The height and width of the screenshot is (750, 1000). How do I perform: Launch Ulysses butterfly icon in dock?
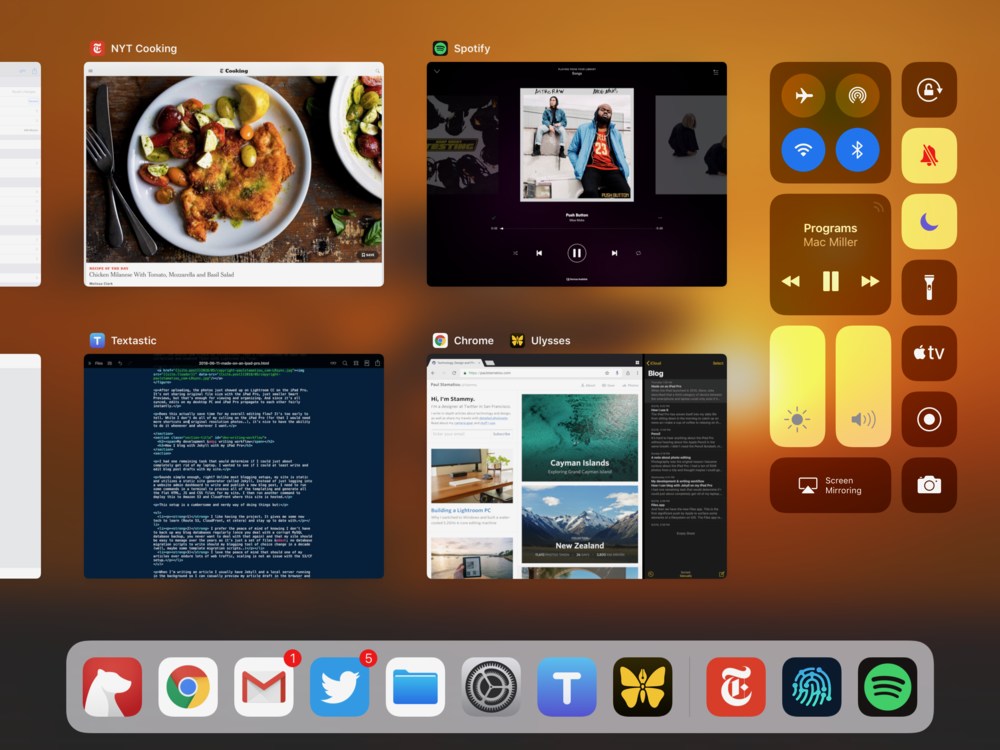pyautogui.click(x=643, y=687)
